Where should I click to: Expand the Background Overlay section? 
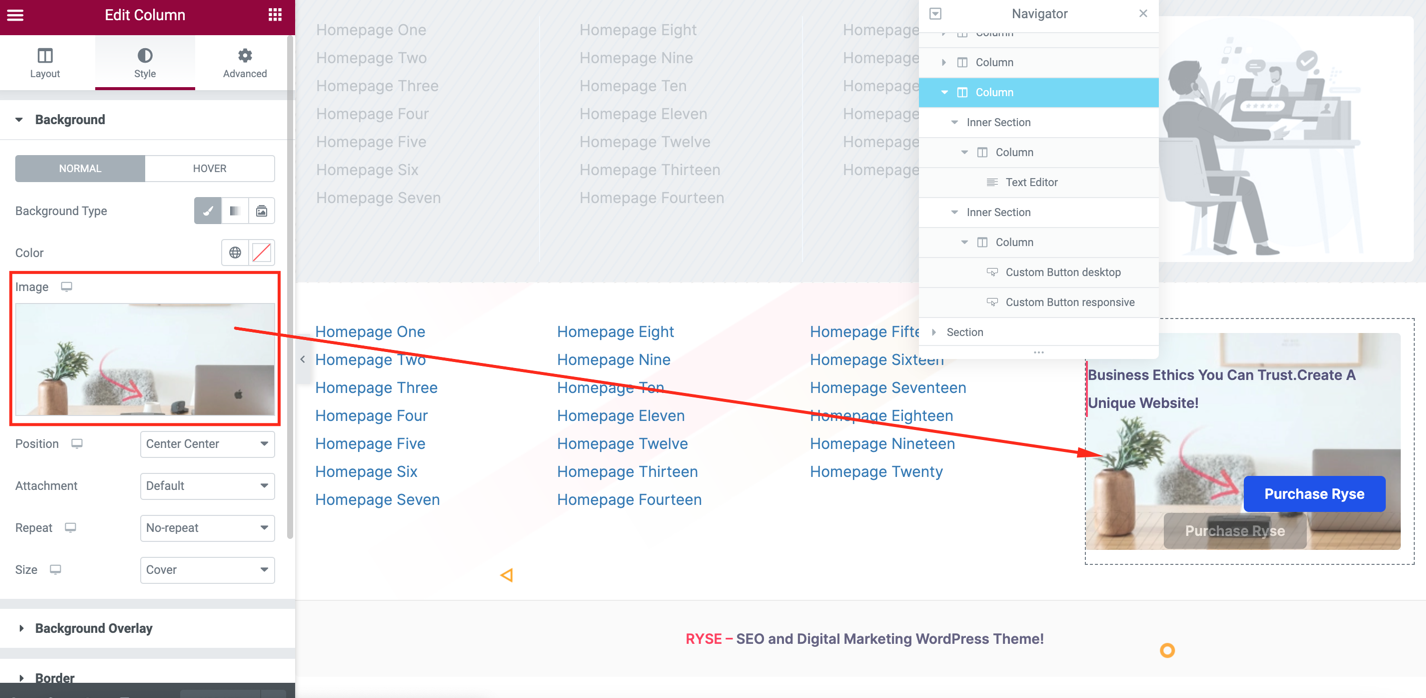93,629
